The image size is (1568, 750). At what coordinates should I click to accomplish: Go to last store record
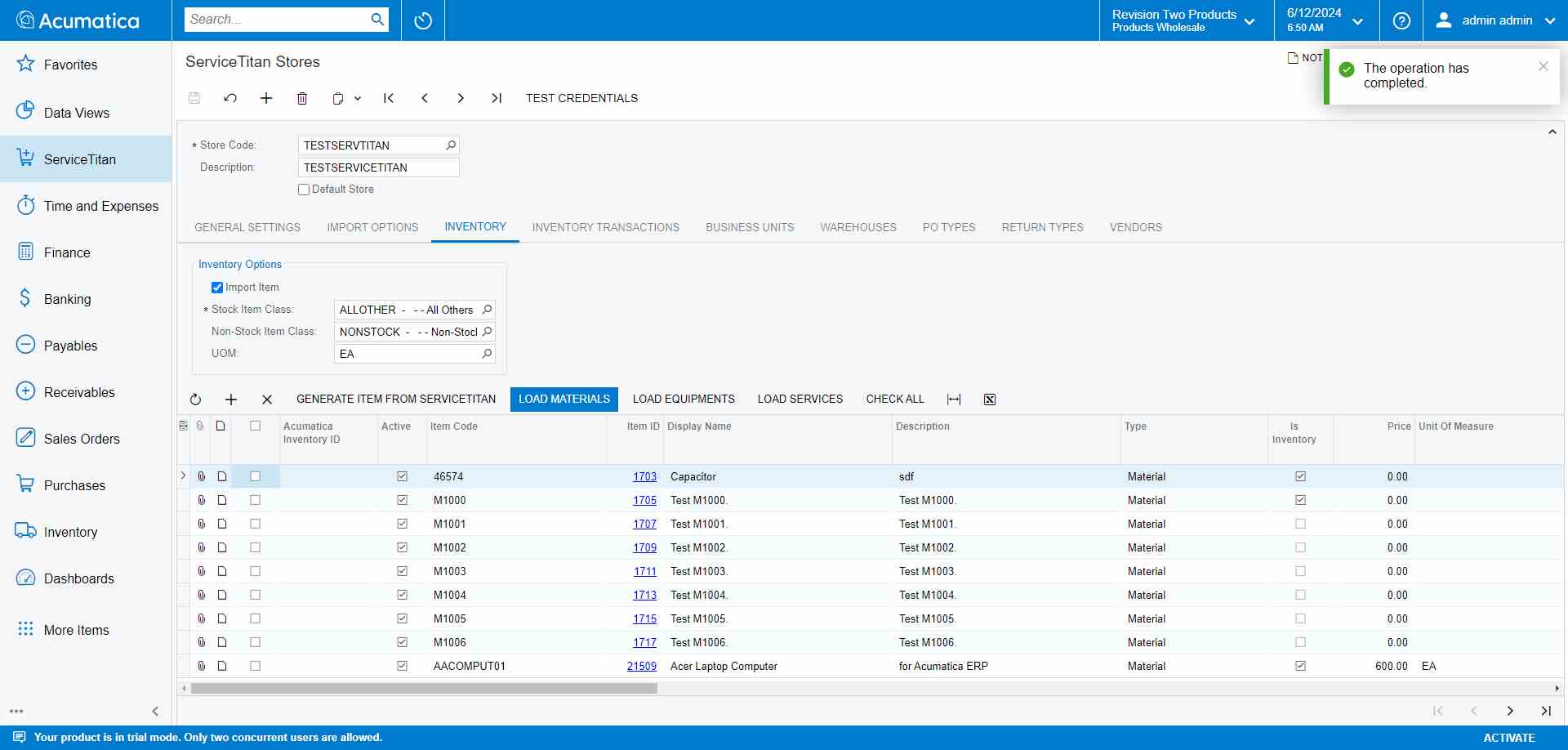tap(497, 98)
